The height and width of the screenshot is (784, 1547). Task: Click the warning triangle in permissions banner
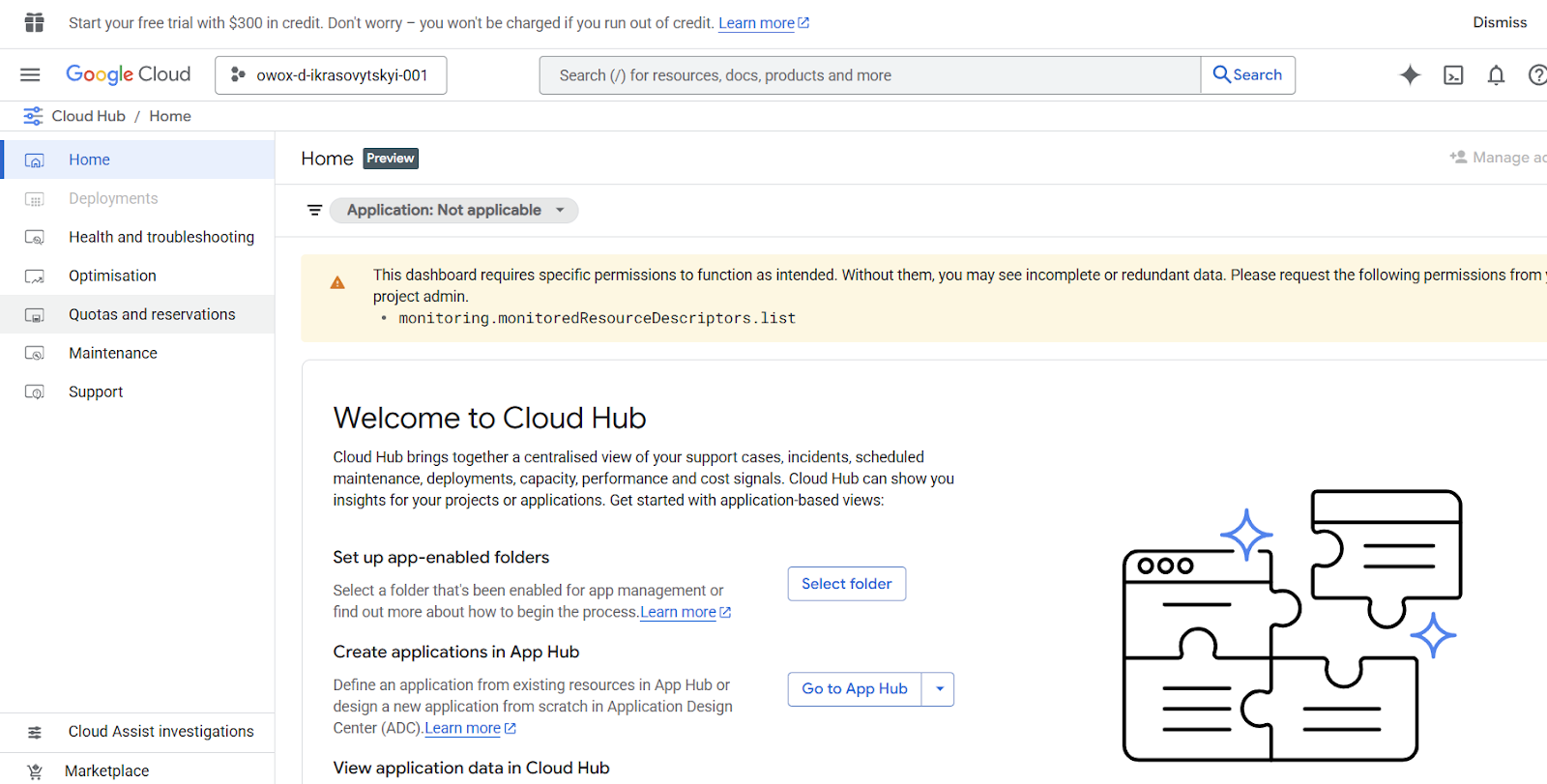point(337,283)
